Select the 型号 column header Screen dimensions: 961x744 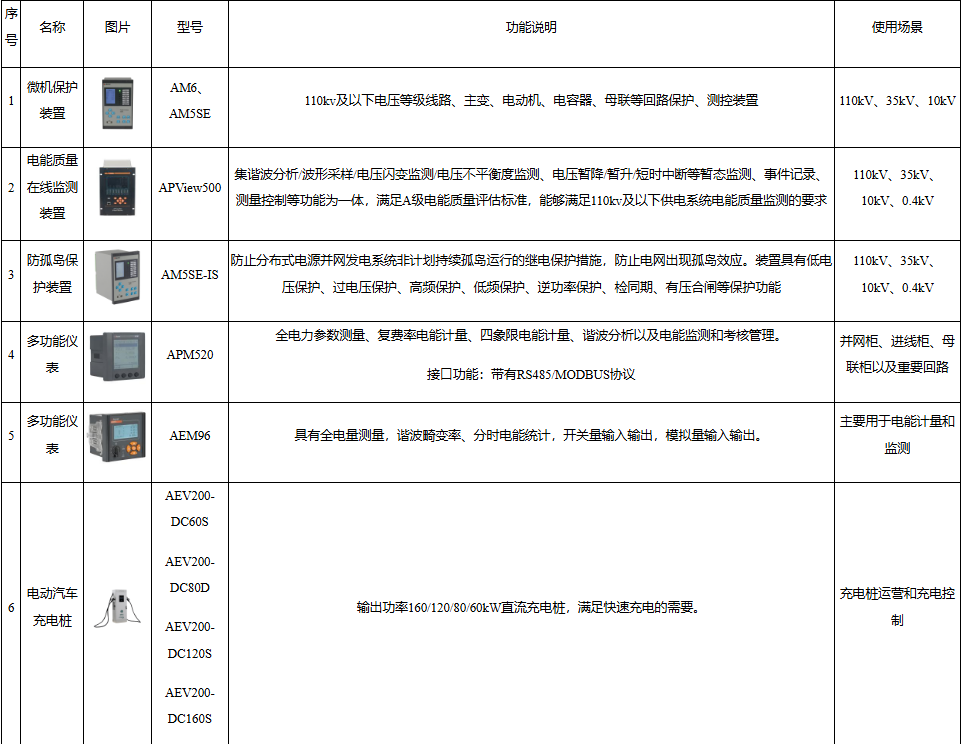coord(189,27)
